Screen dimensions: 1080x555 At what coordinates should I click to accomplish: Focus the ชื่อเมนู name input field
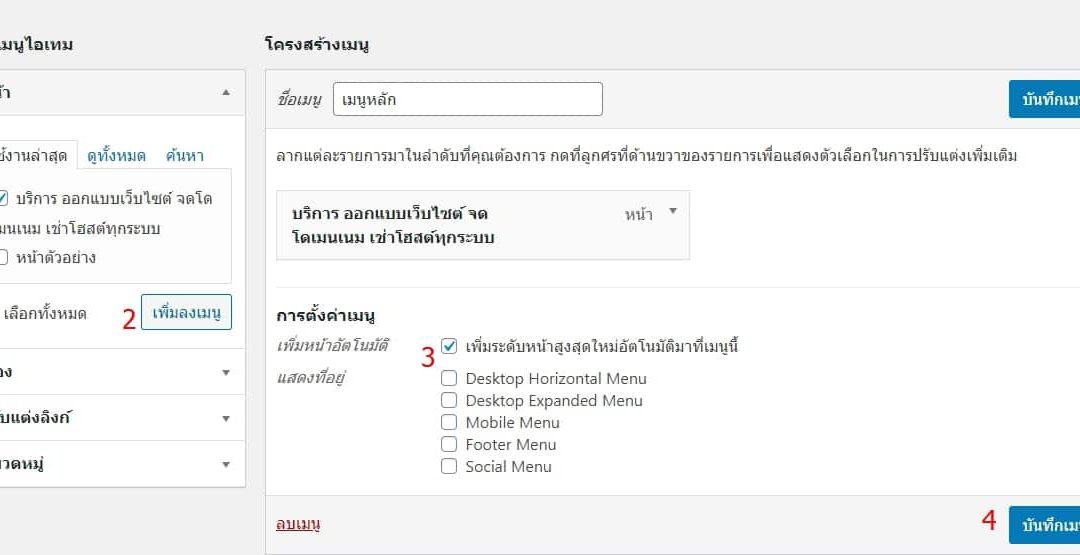coord(468,99)
